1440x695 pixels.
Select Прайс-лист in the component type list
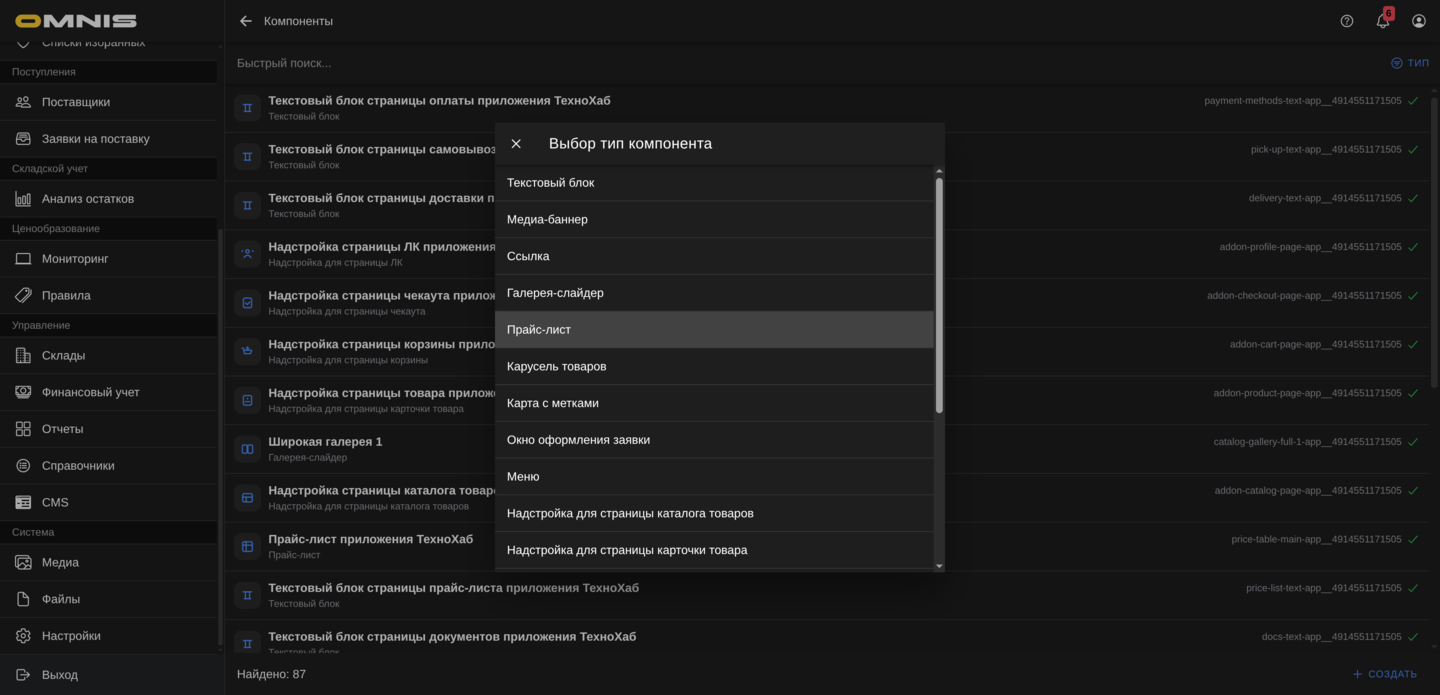539,329
